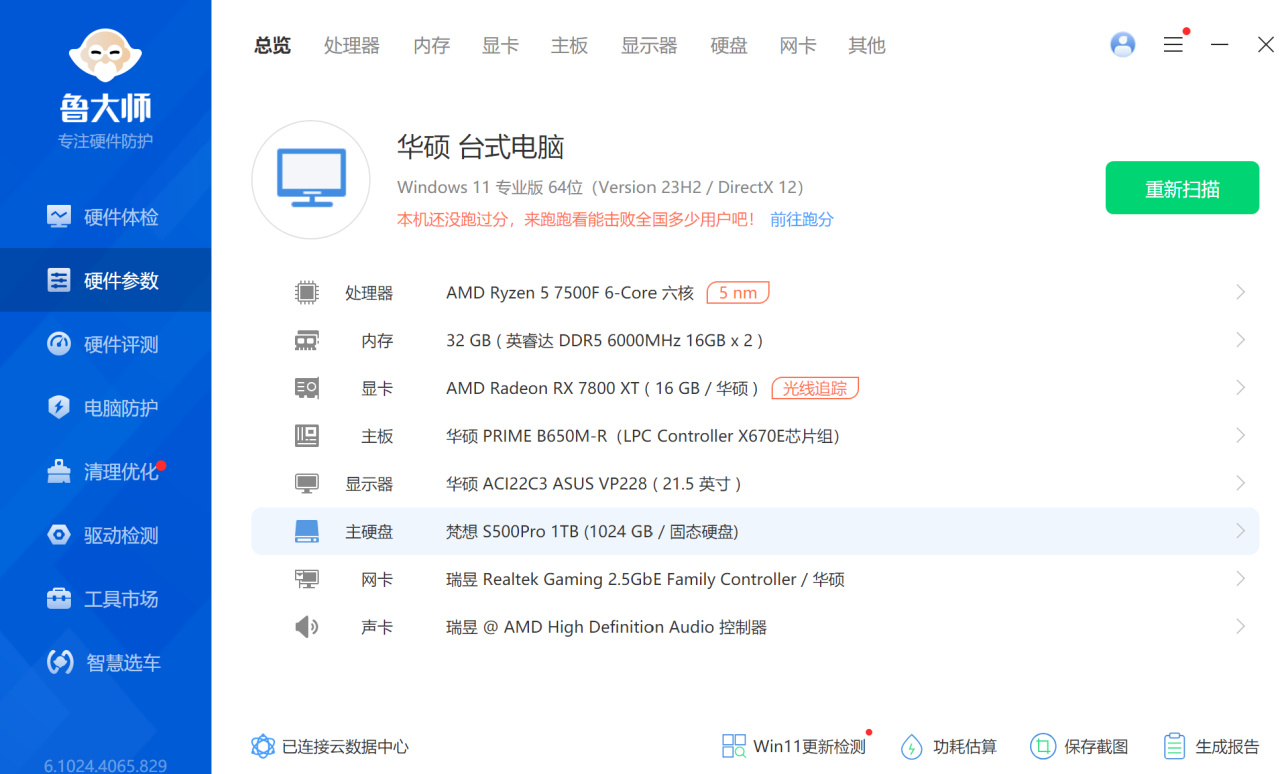Viewport: 1280px width, 774px height.
Task: Click the 硬件参数 list icon
Action: pyautogui.click(x=59, y=280)
